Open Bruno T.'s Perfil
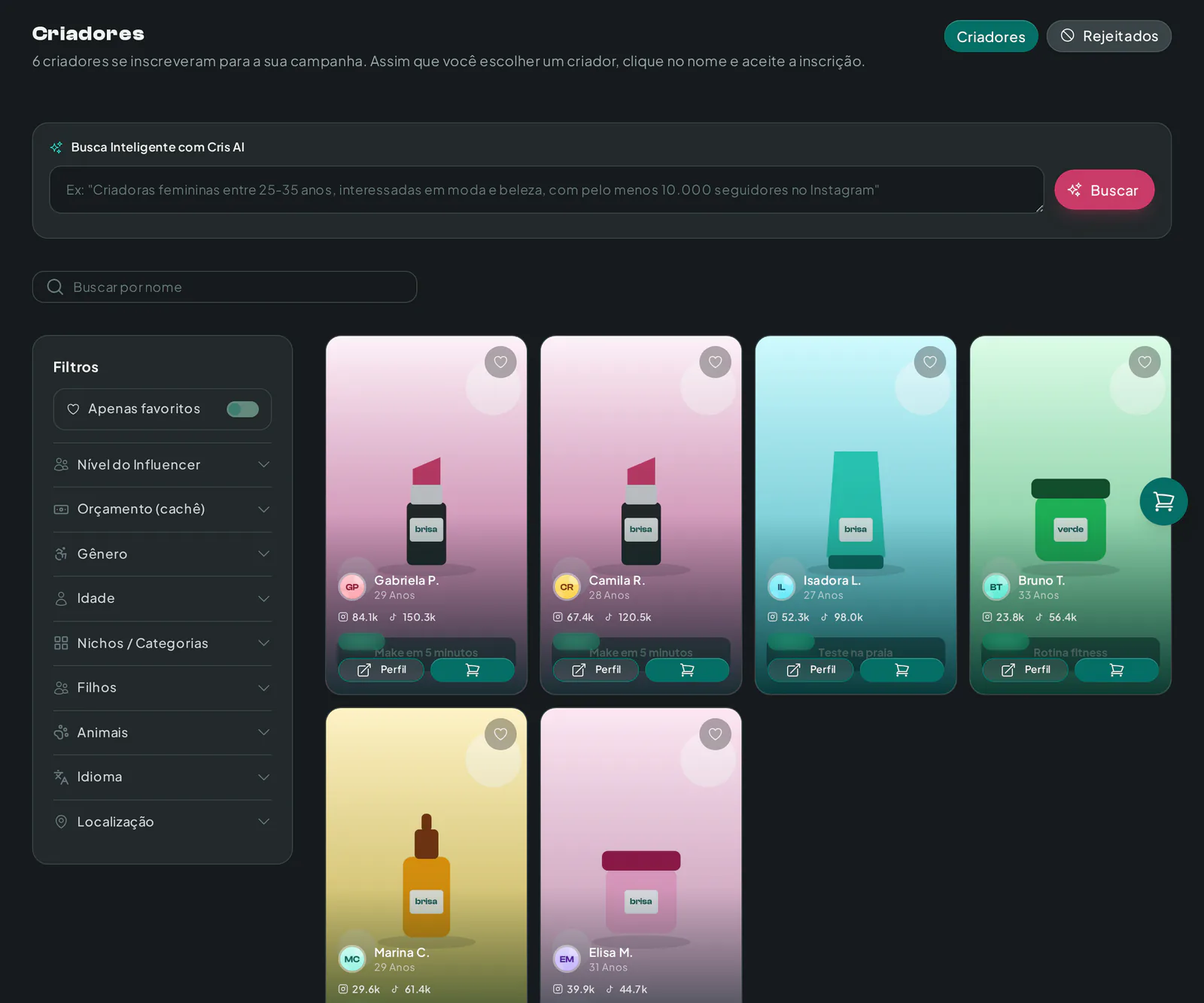The width and height of the screenshot is (1204, 1003). point(1026,670)
